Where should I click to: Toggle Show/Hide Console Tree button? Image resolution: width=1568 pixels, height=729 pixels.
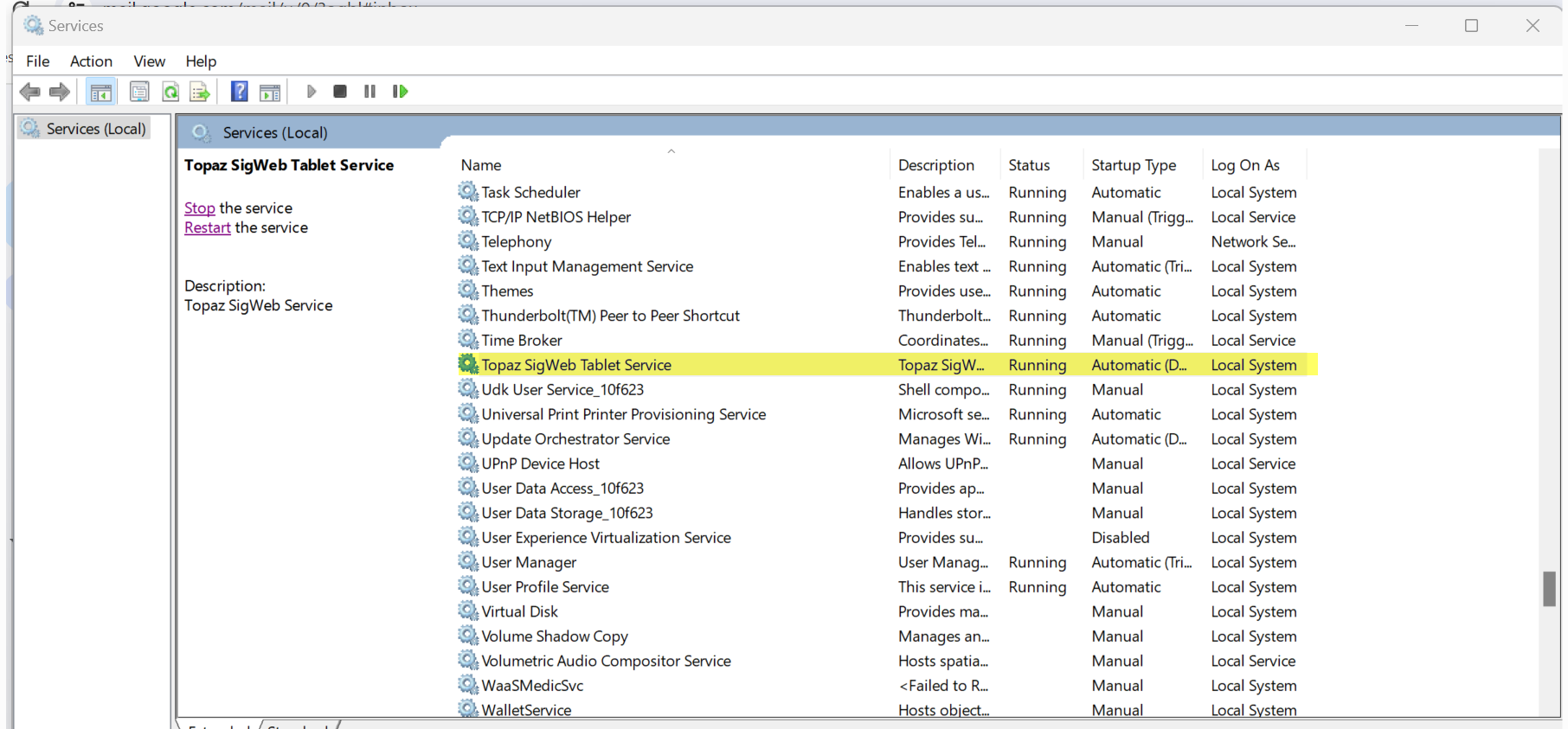101,92
